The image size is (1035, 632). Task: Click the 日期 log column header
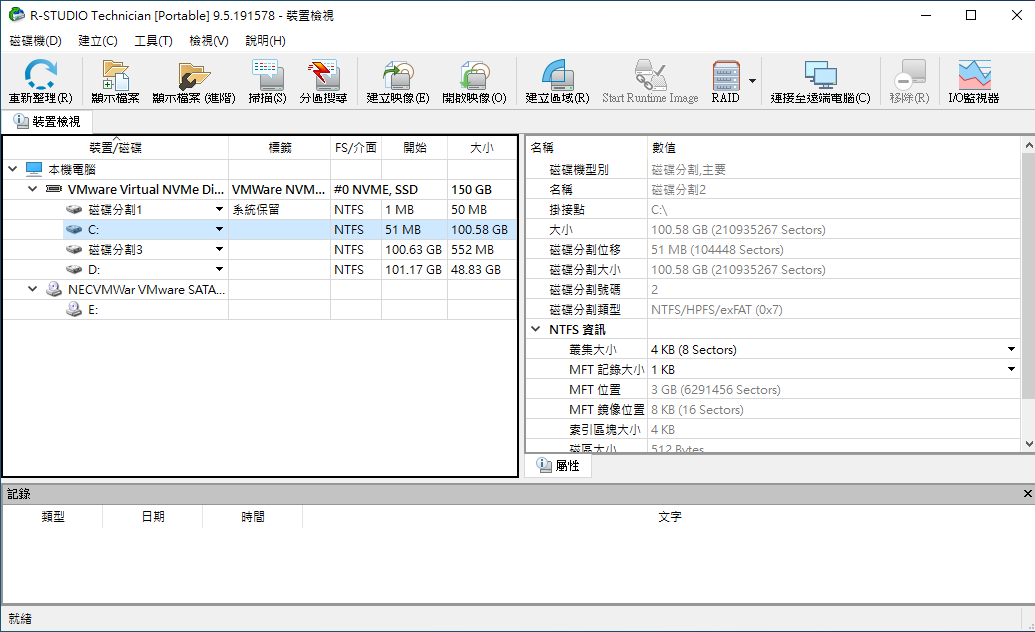(152, 516)
